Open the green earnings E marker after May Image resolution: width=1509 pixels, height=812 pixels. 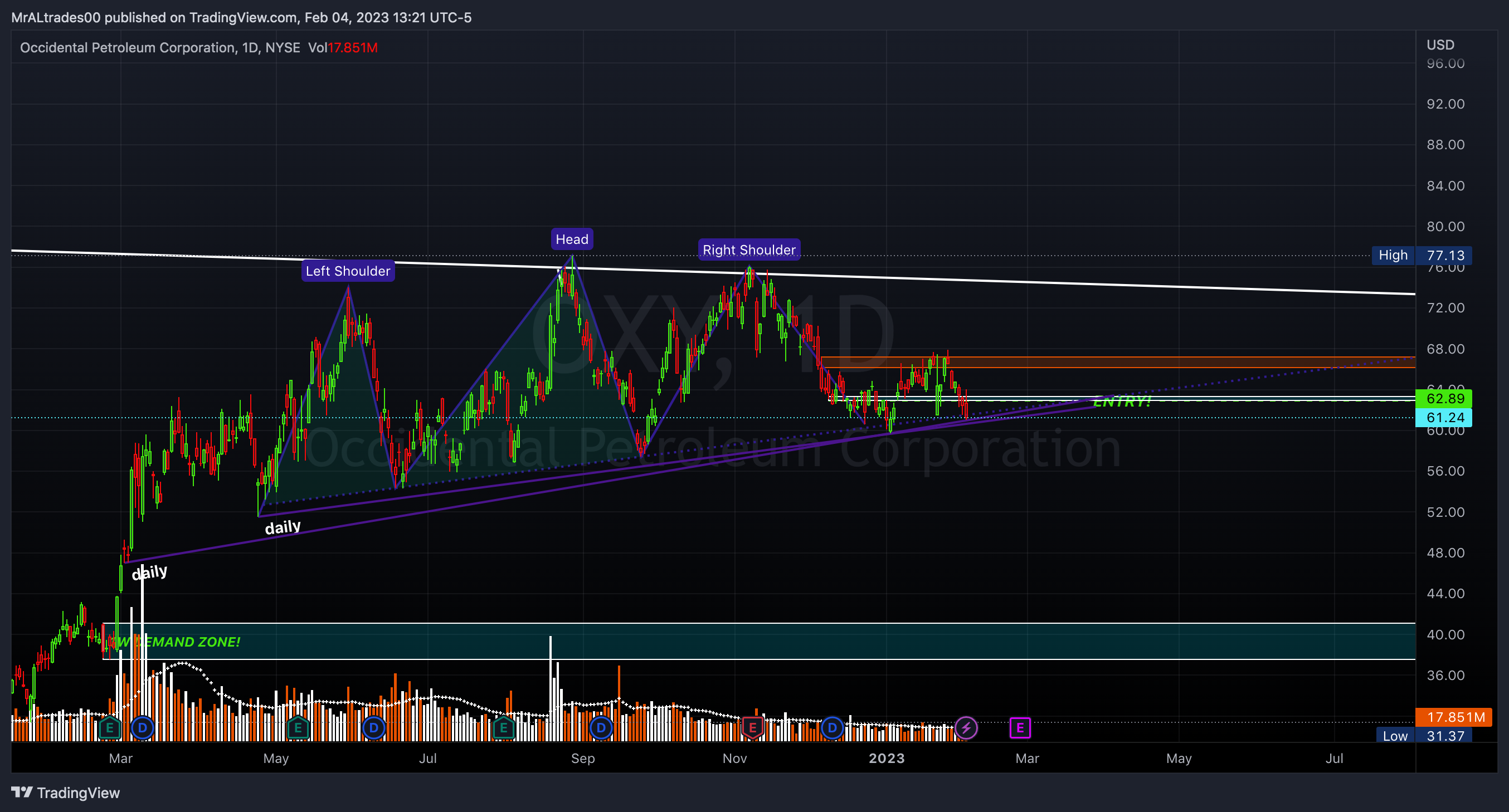pyautogui.click(x=298, y=728)
